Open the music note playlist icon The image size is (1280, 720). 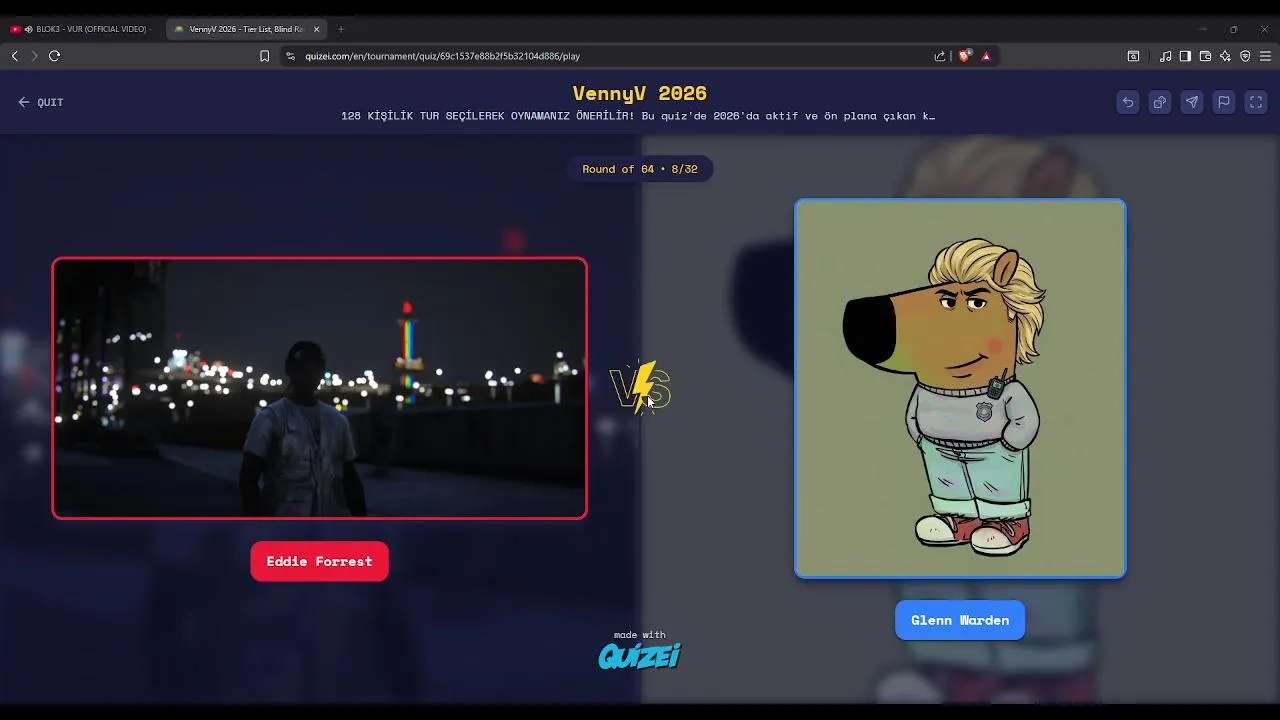coord(1166,56)
